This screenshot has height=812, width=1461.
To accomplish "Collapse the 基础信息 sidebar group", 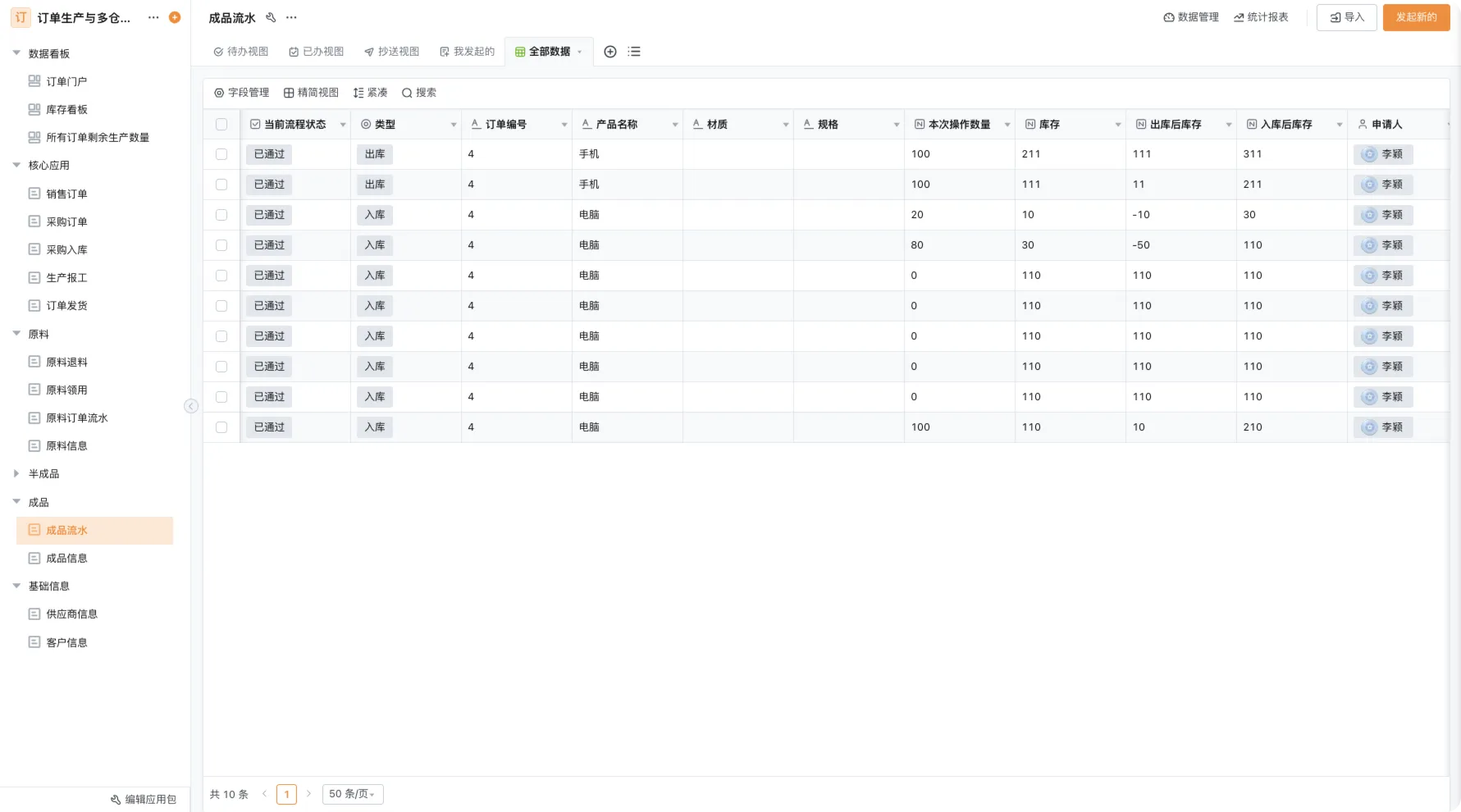I will (x=16, y=586).
